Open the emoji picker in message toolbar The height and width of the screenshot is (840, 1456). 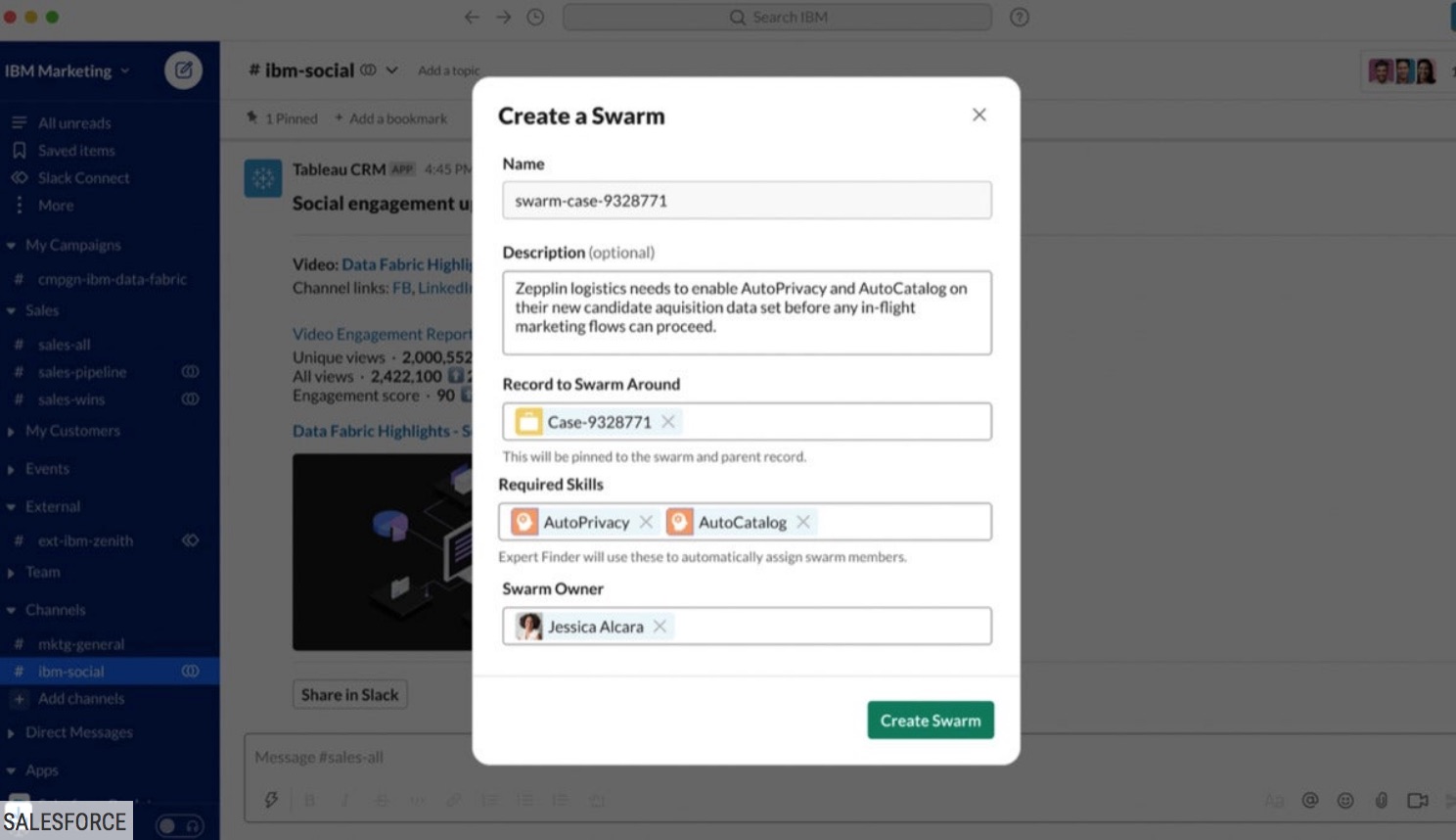(x=1345, y=801)
